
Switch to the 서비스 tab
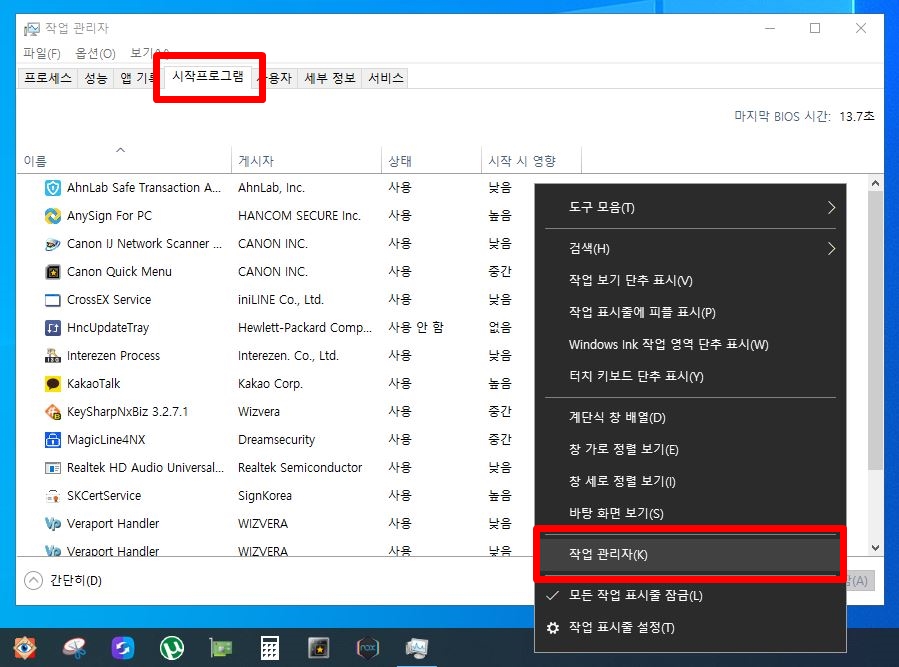point(385,78)
